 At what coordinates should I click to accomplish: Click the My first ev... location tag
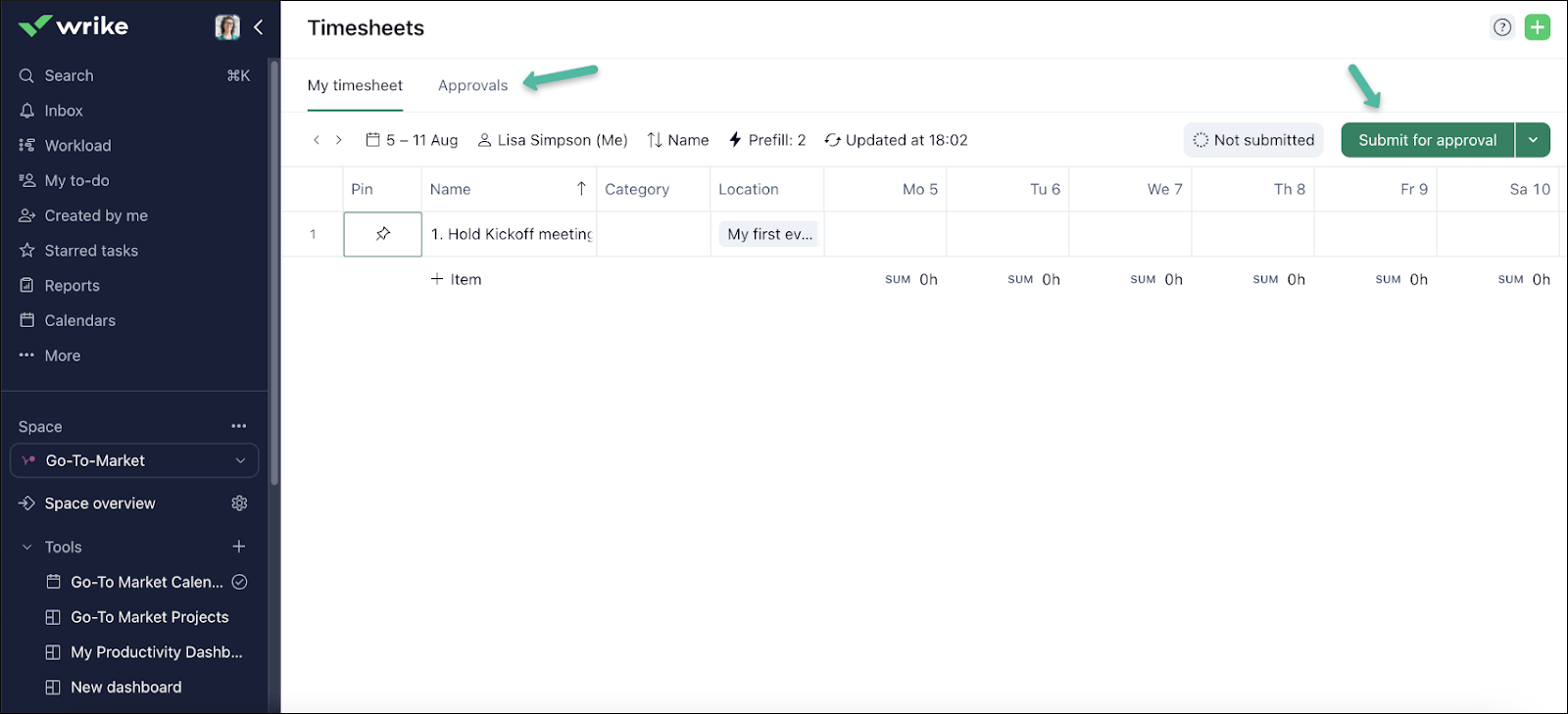[769, 234]
